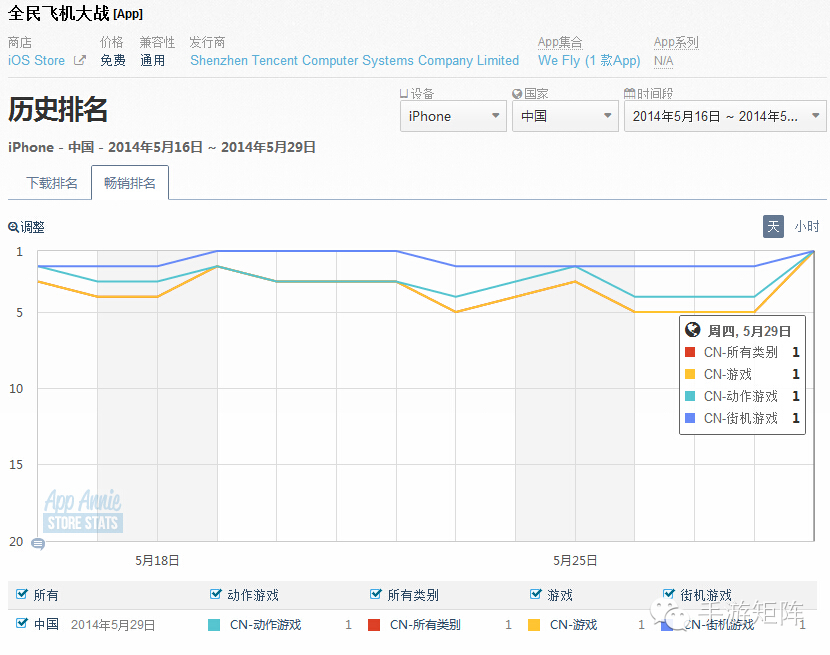
Task: Click the 2014年5月29日 legend date
Action: 113,625
